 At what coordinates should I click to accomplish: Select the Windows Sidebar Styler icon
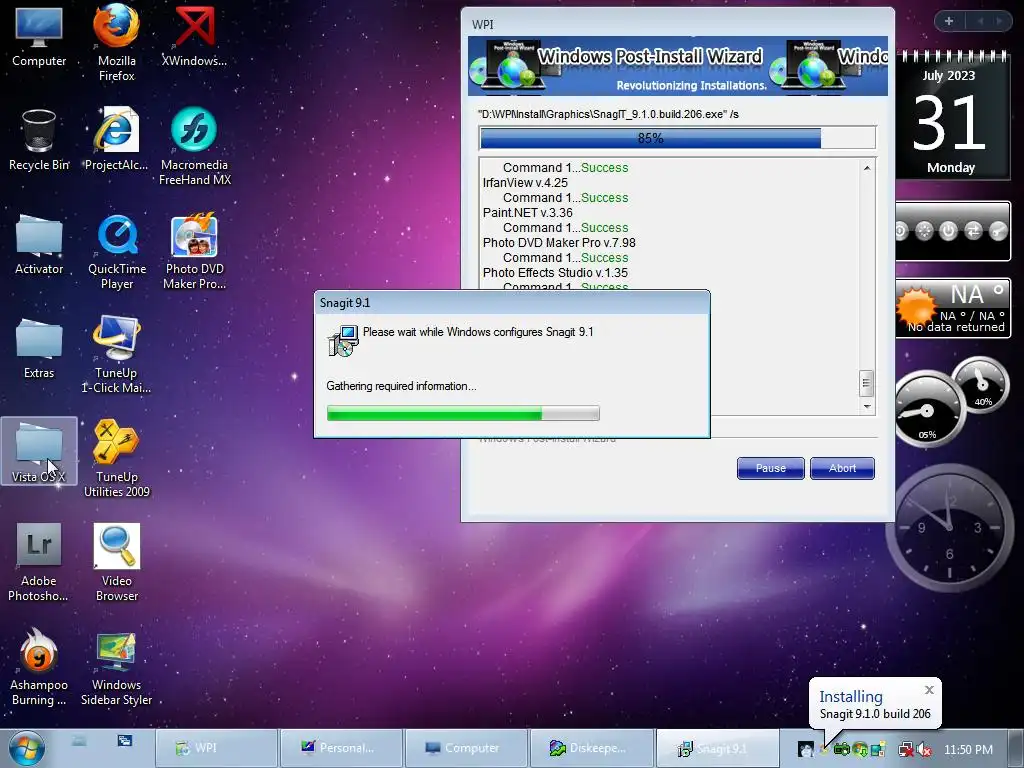point(116,669)
